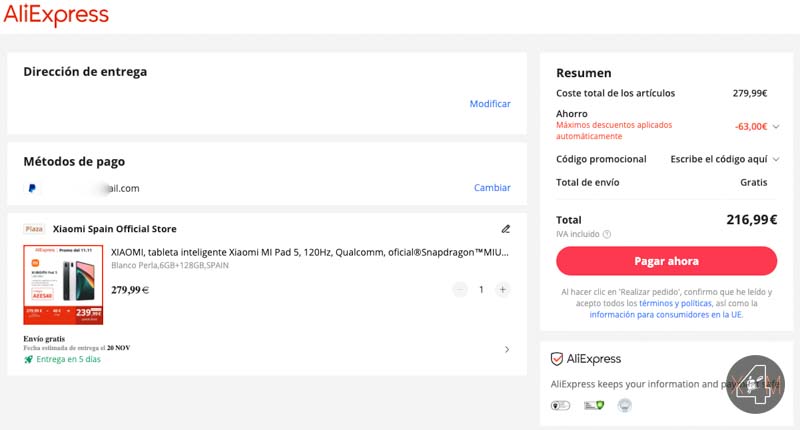Click the Máximos descuentos aplicados automáticamente note
The height and width of the screenshot is (430, 800).
click(x=614, y=131)
